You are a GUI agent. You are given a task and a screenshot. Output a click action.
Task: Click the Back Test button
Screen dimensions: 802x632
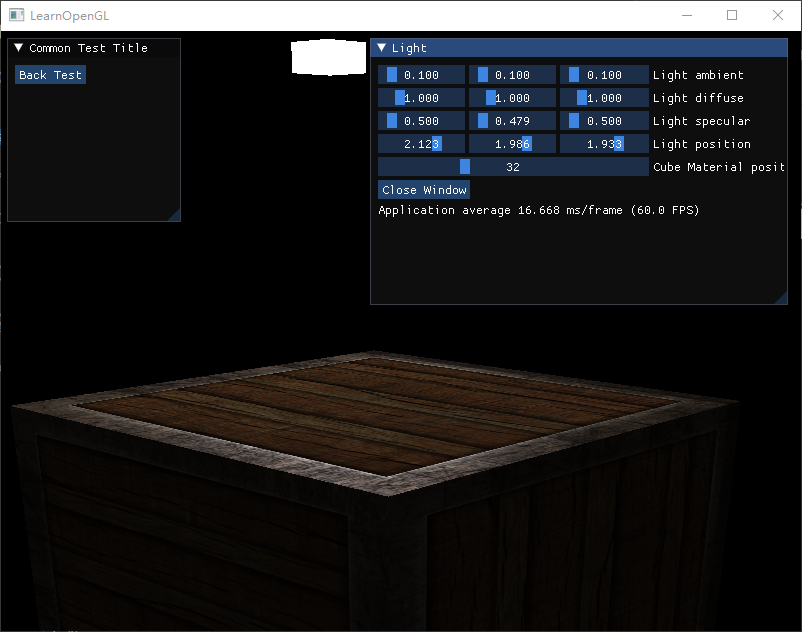(x=50, y=75)
